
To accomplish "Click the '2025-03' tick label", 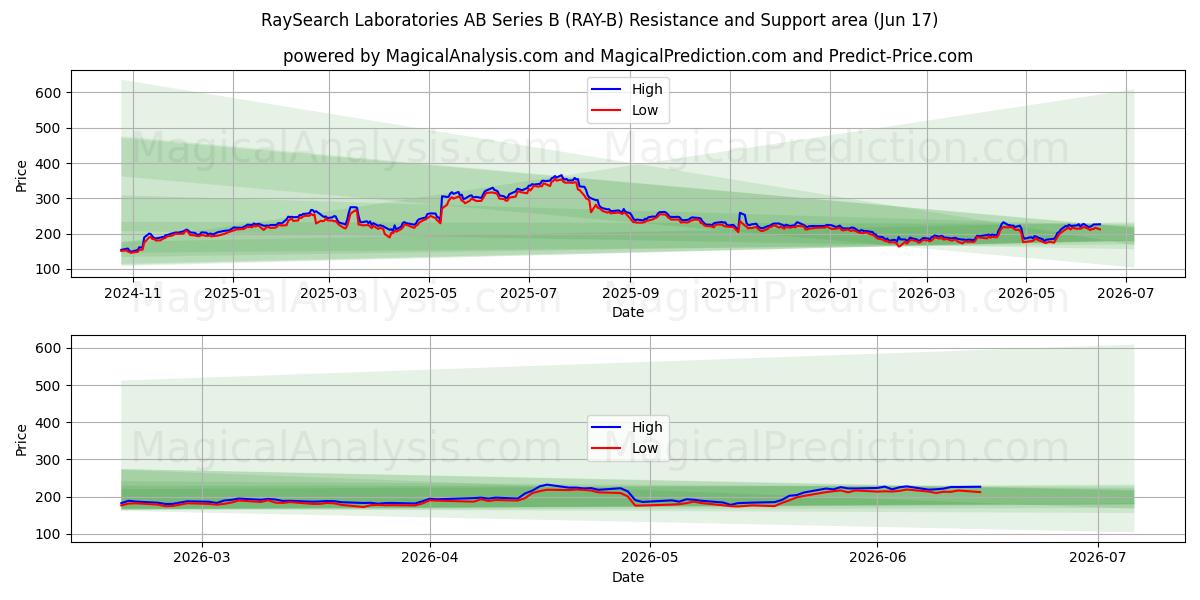I will pos(329,293).
